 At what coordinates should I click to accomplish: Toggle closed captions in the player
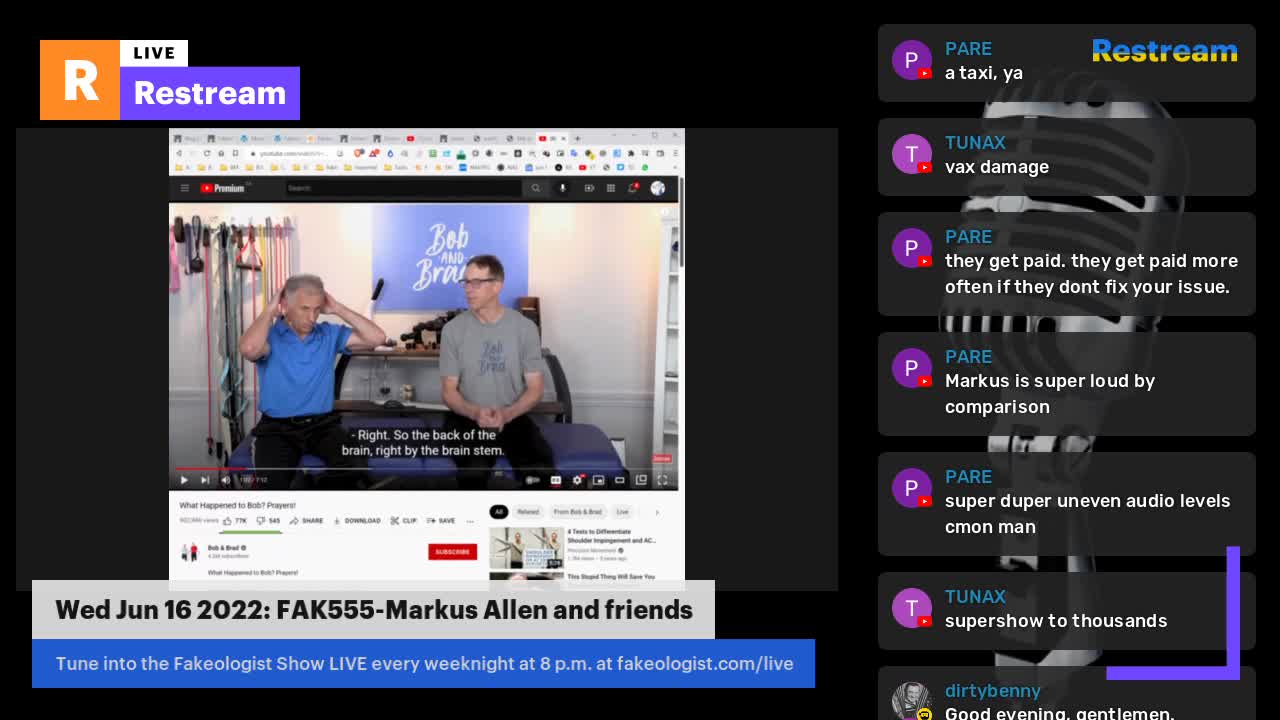click(x=556, y=480)
